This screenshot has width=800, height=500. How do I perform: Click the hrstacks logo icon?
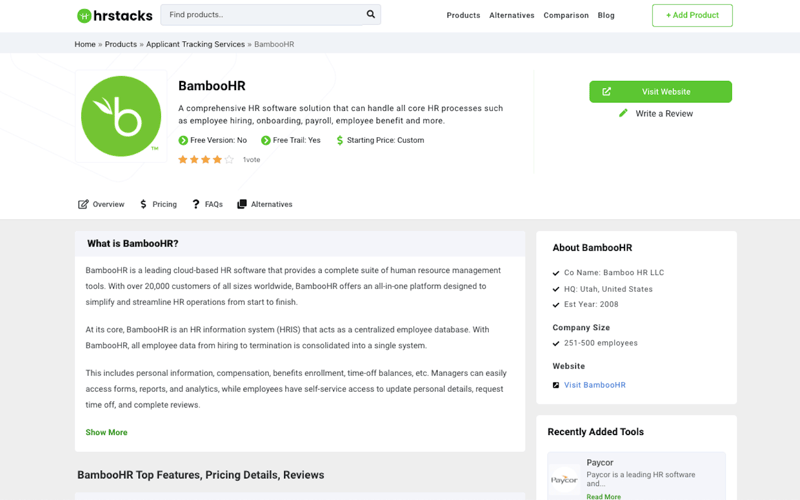click(84, 15)
